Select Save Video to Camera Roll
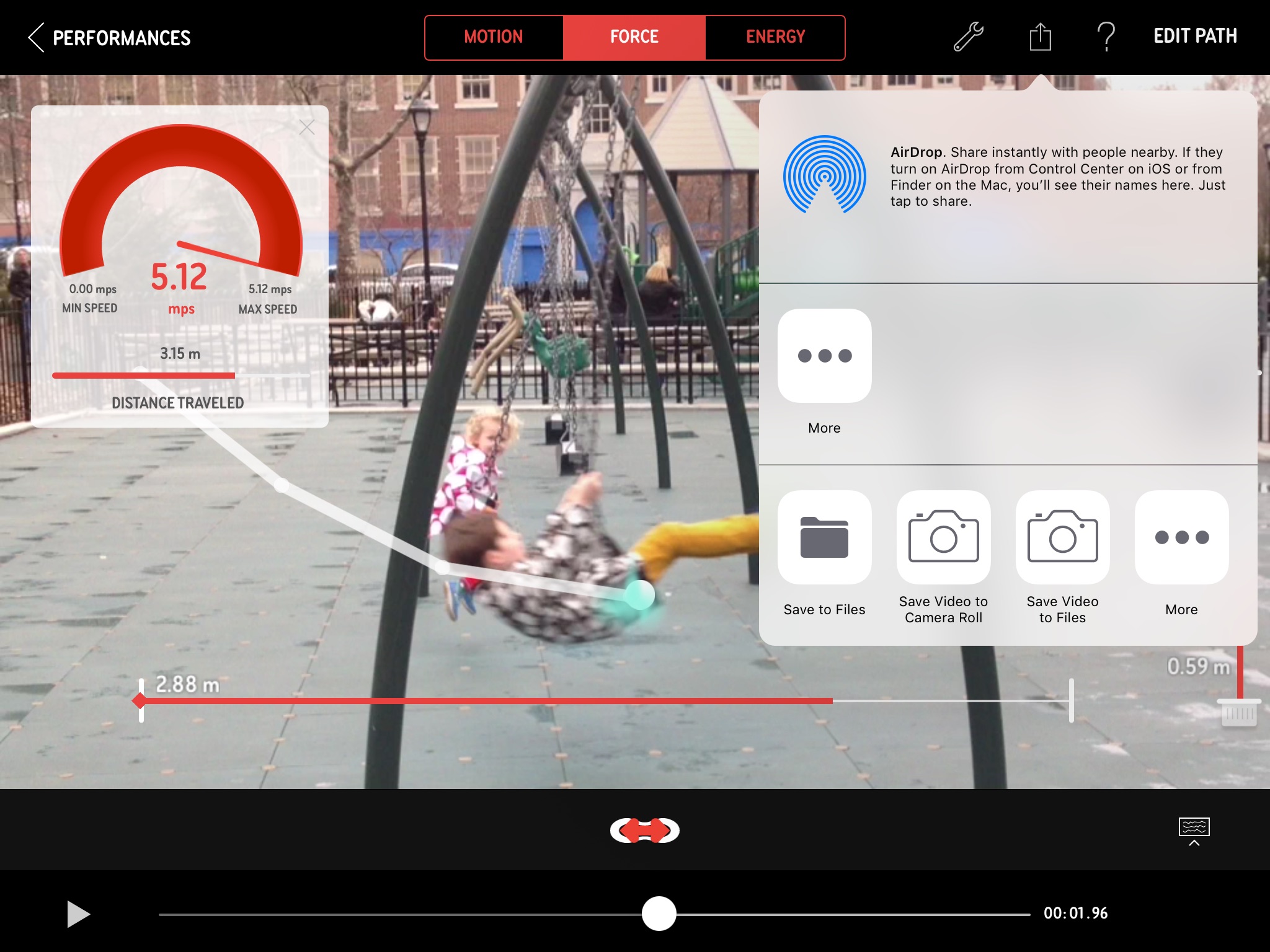 [x=943, y=537]
